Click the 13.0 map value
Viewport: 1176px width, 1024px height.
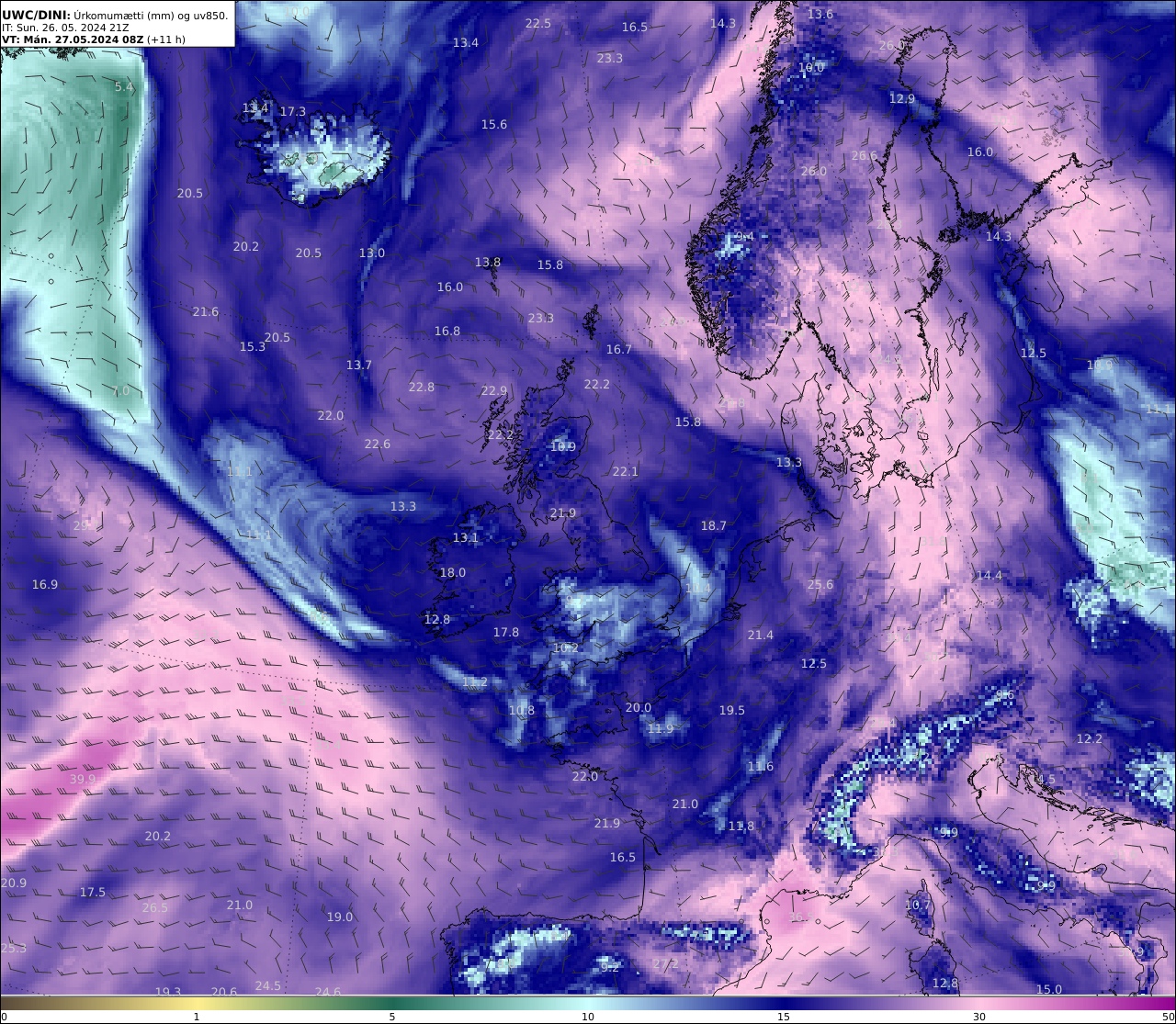[372, 253]
